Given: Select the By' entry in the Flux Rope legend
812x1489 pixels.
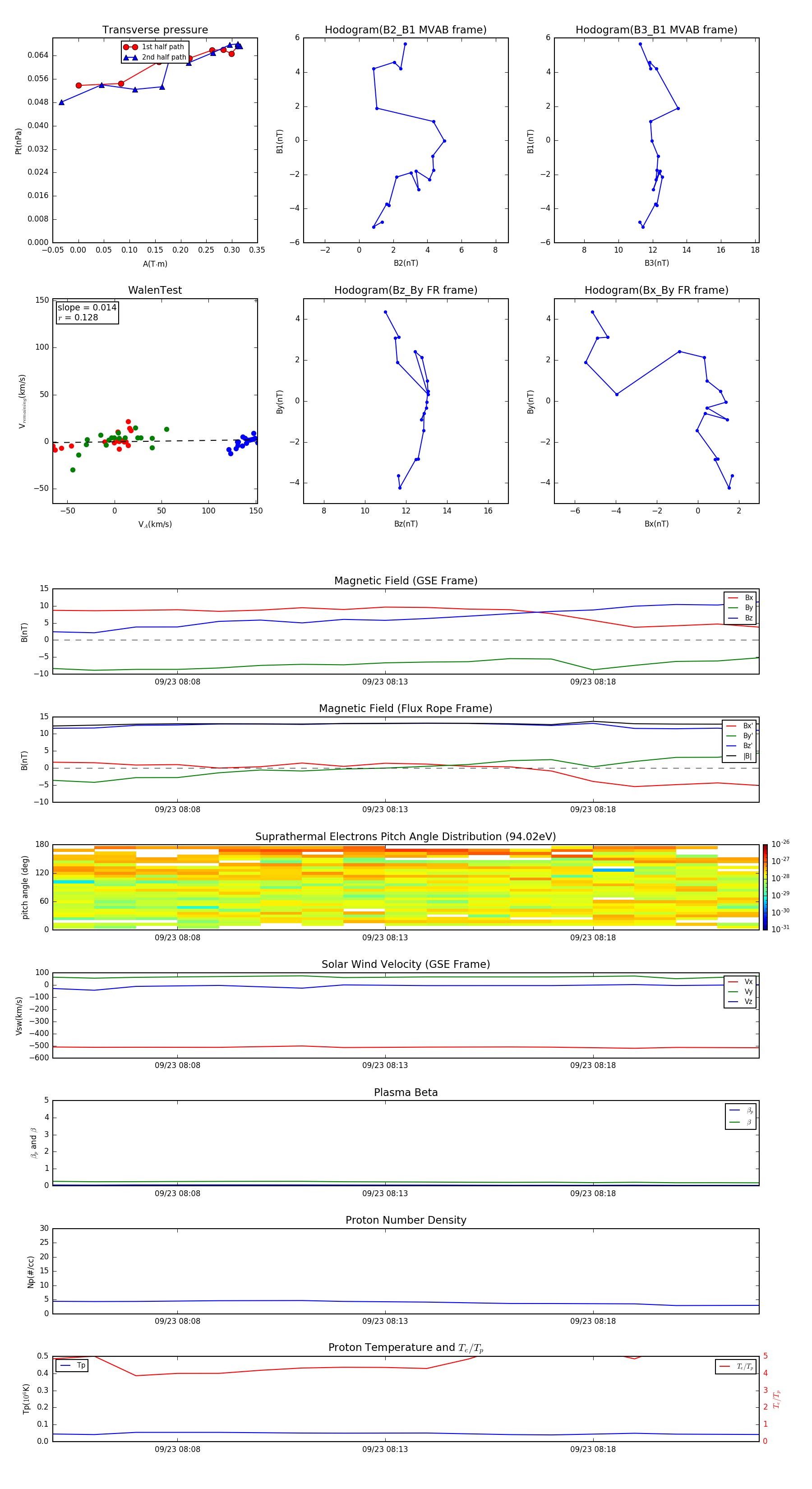Looking at the screenshot, I should [740, 736].
